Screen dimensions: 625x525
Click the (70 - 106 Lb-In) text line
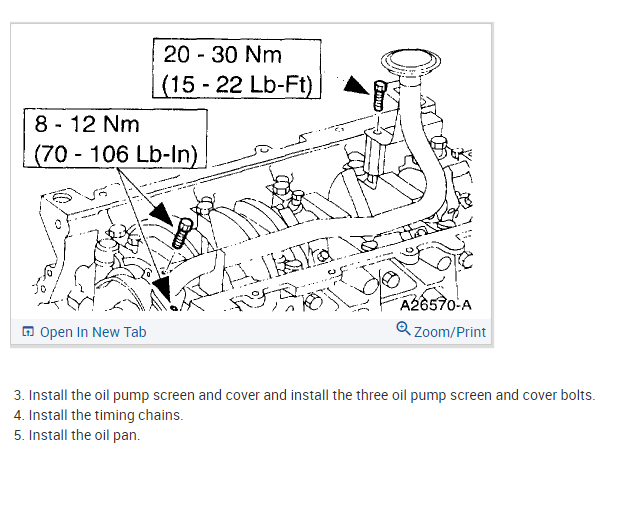pyautogui.click(x=116, y=154)
